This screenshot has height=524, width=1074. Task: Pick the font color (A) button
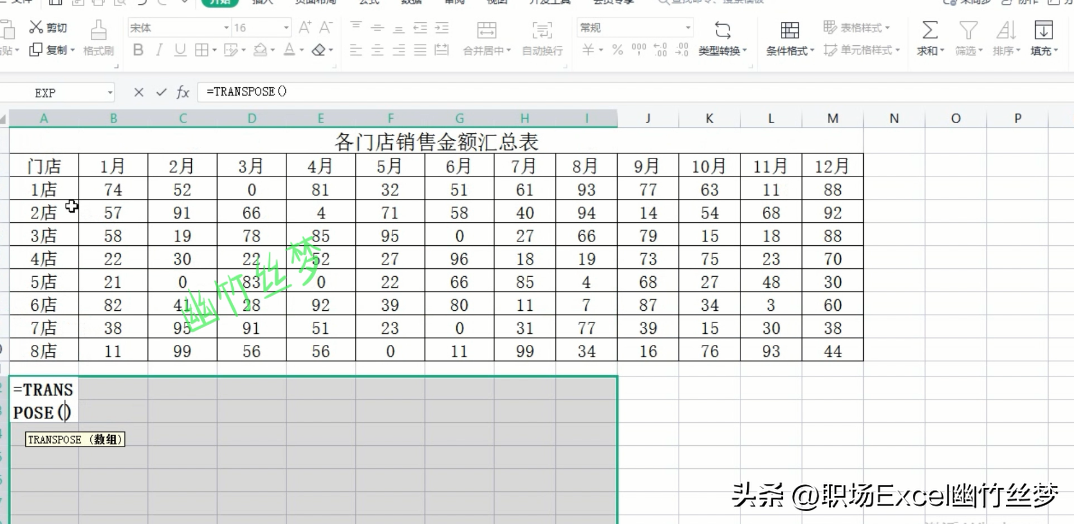pyautogui.click(x=289, y=50)
